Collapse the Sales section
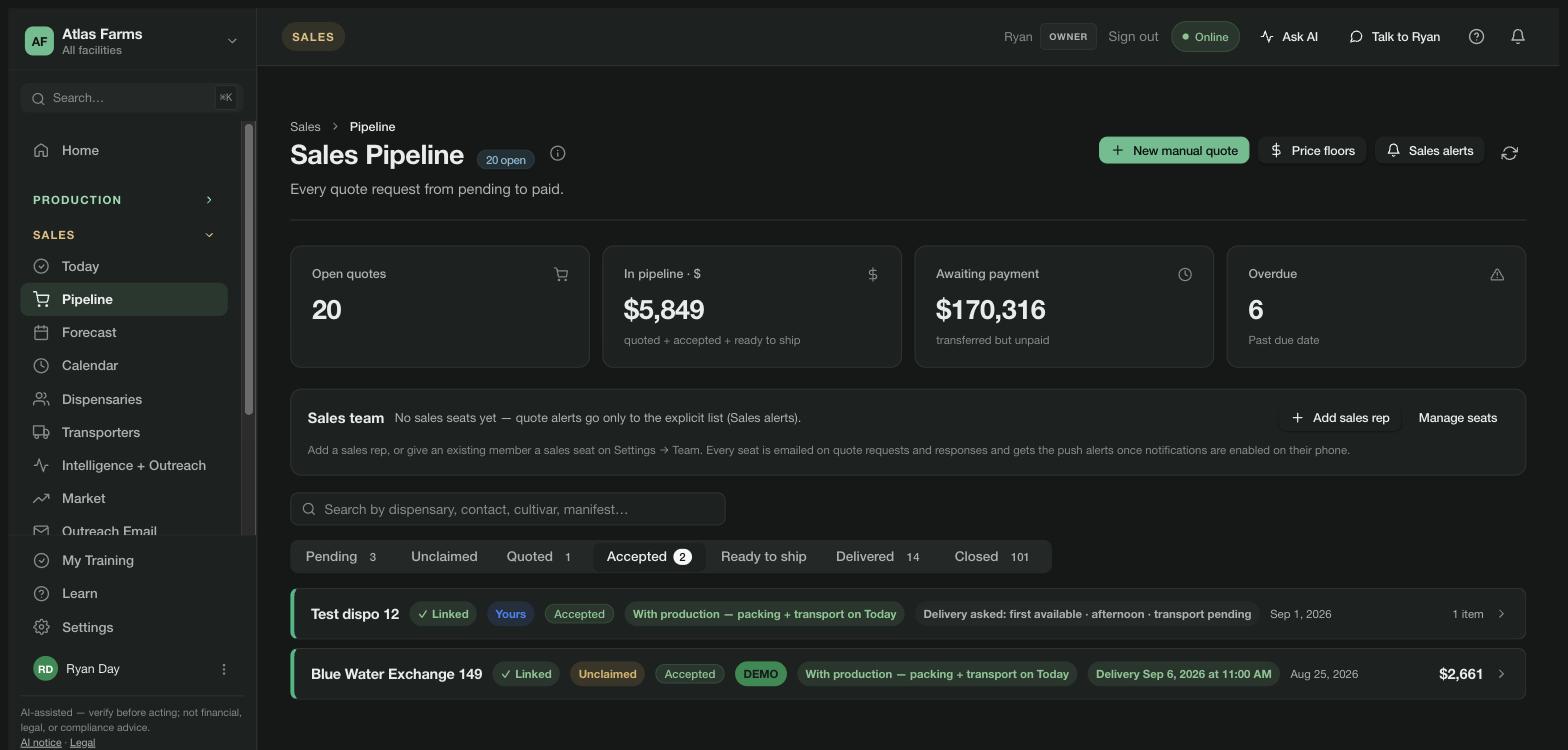This screenshot has height=750, width=1568. click(124, 235)
